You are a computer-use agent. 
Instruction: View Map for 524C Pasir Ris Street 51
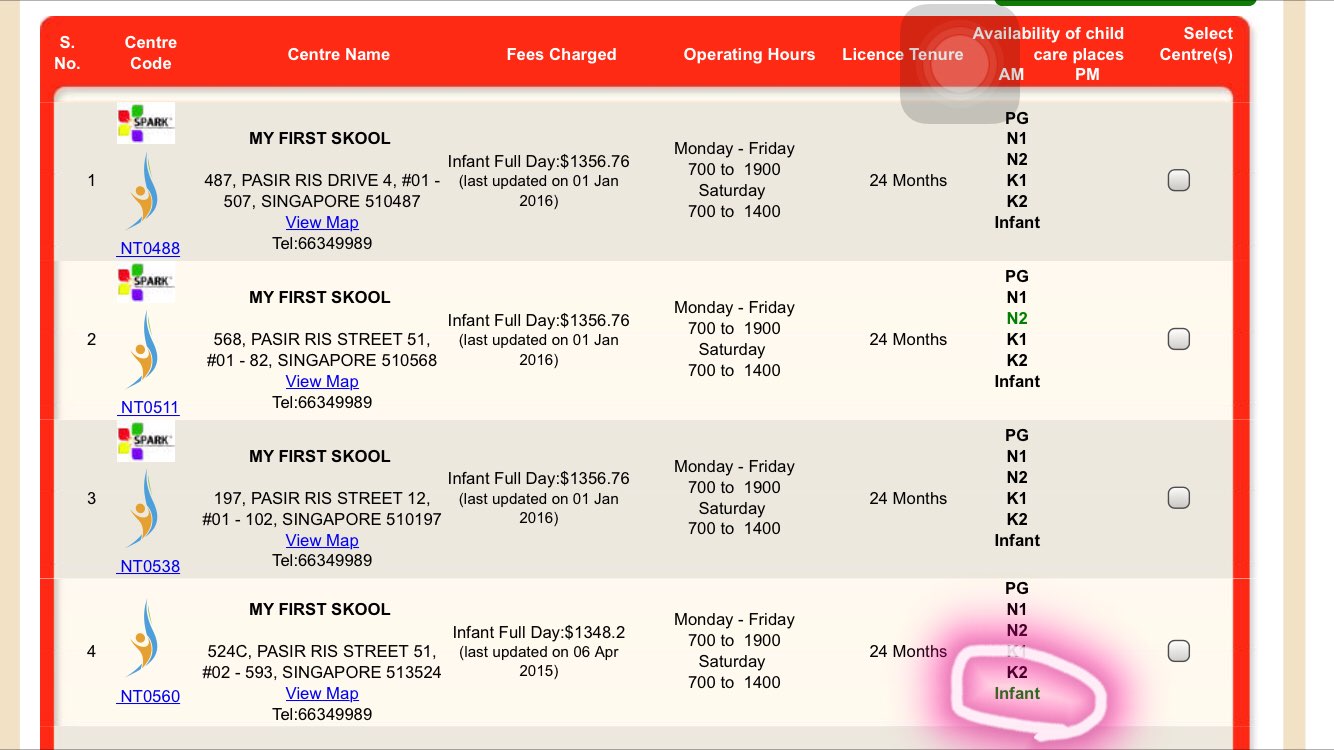[x=321, y=693]
